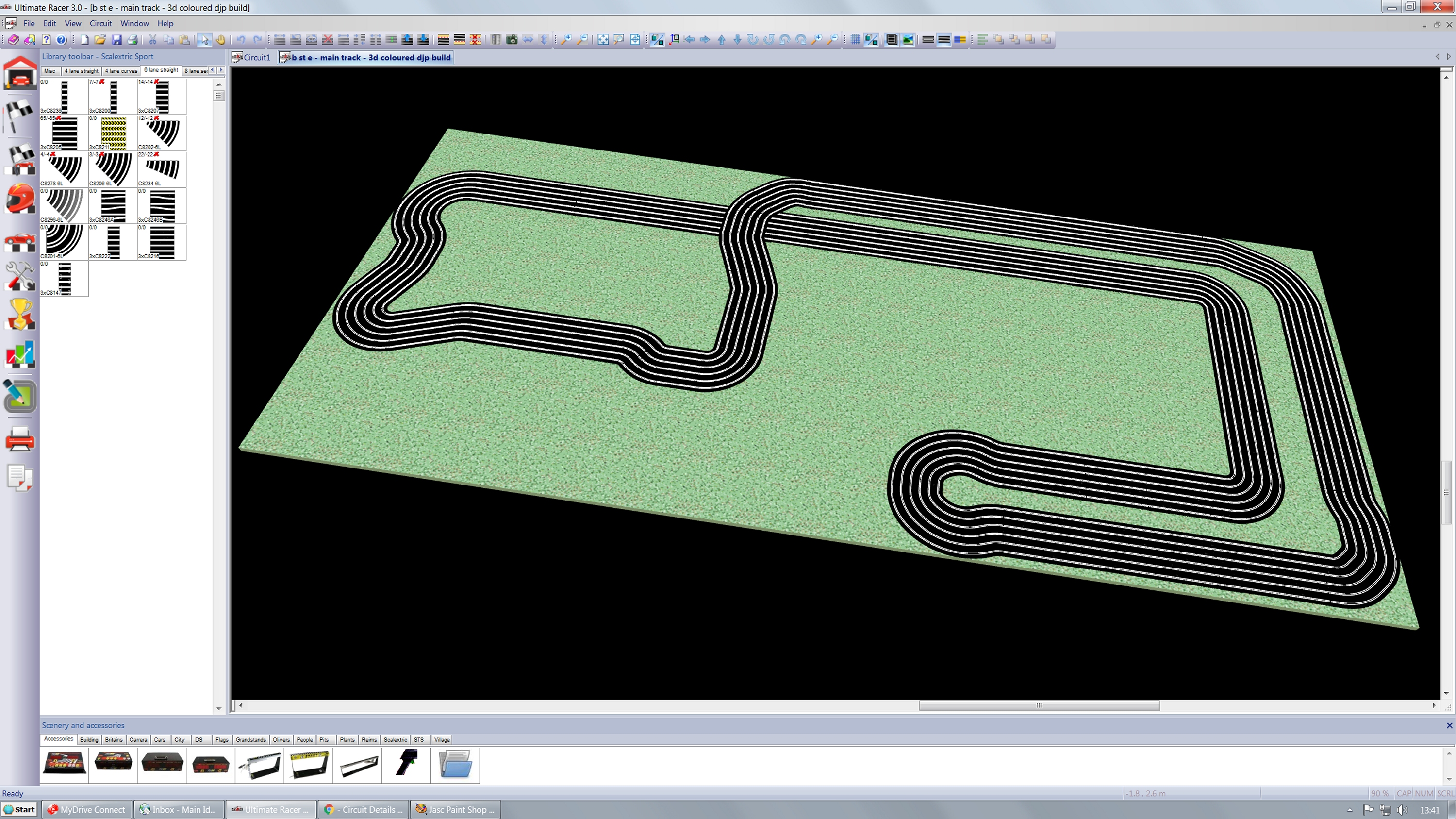Open the gold trophy sidebar icon
Image resolution: width=1456 pixels, height=819 pixels.
point(20,314)
